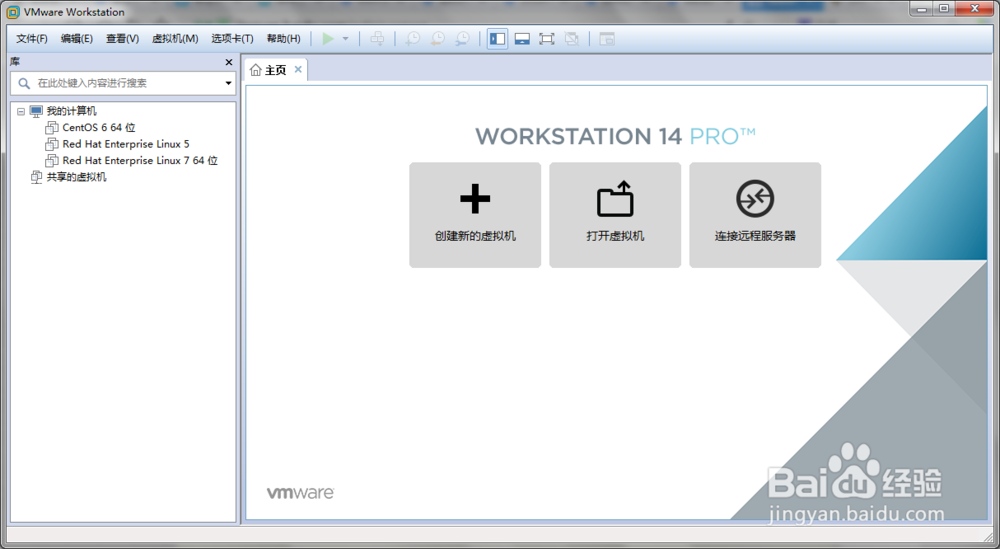Select 我的计算机 in the library tree
This screenshot has width=1000, height=549.
click(71, 111)
